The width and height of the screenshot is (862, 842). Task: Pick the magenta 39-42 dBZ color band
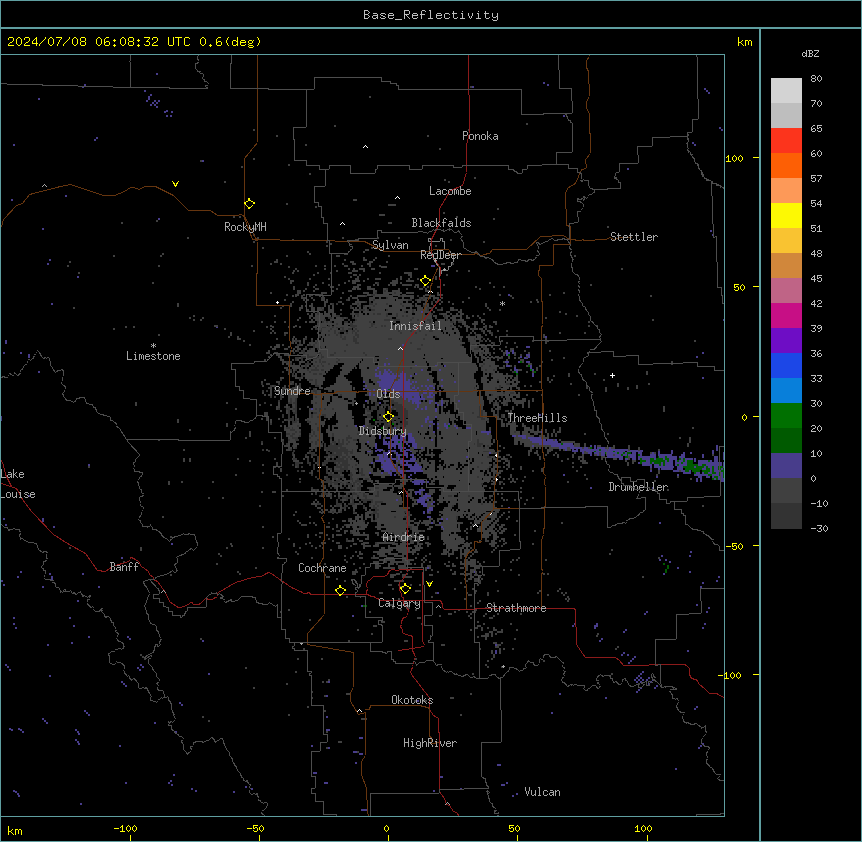pyautogui.click(x=786, y=315)
